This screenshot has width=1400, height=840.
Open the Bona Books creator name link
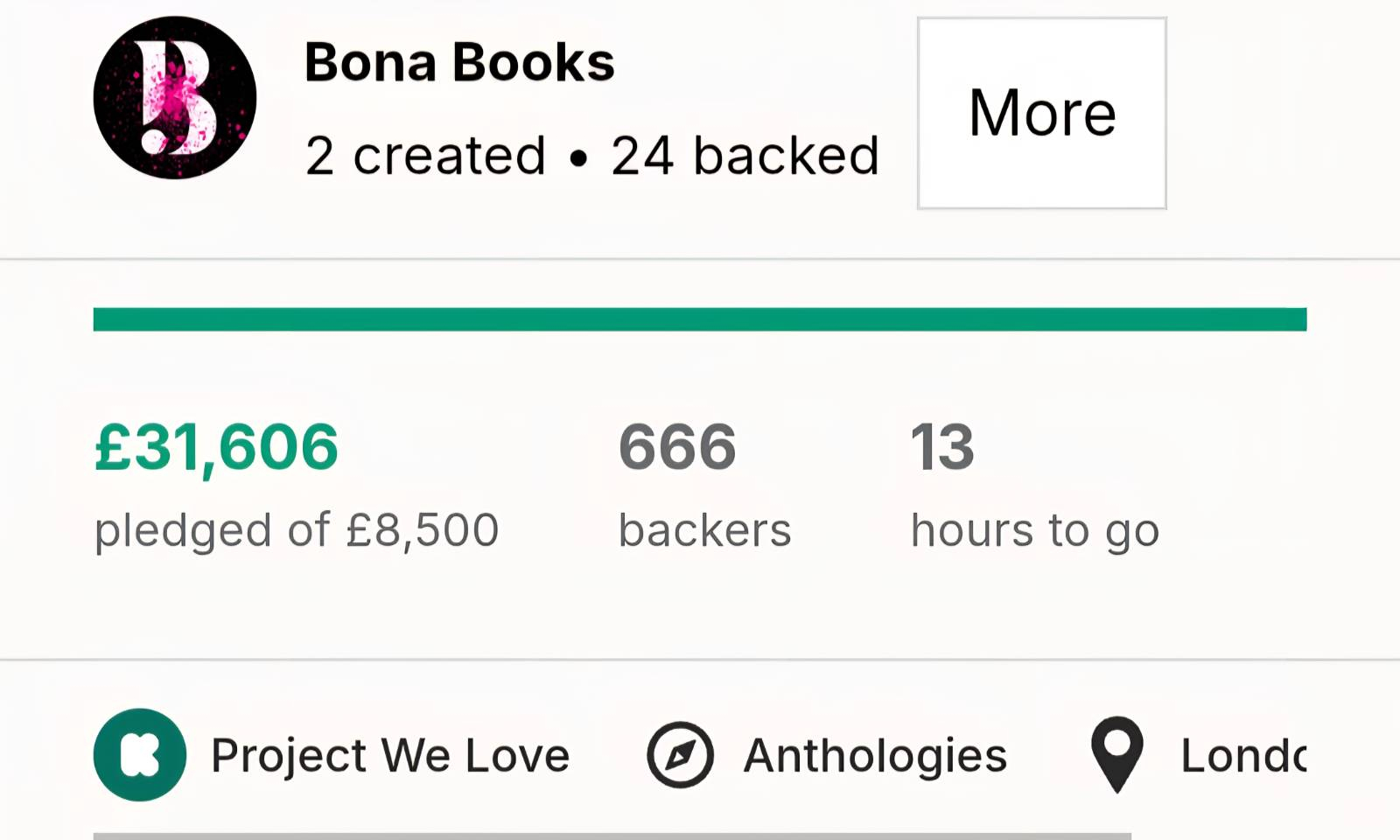point(459,63)
